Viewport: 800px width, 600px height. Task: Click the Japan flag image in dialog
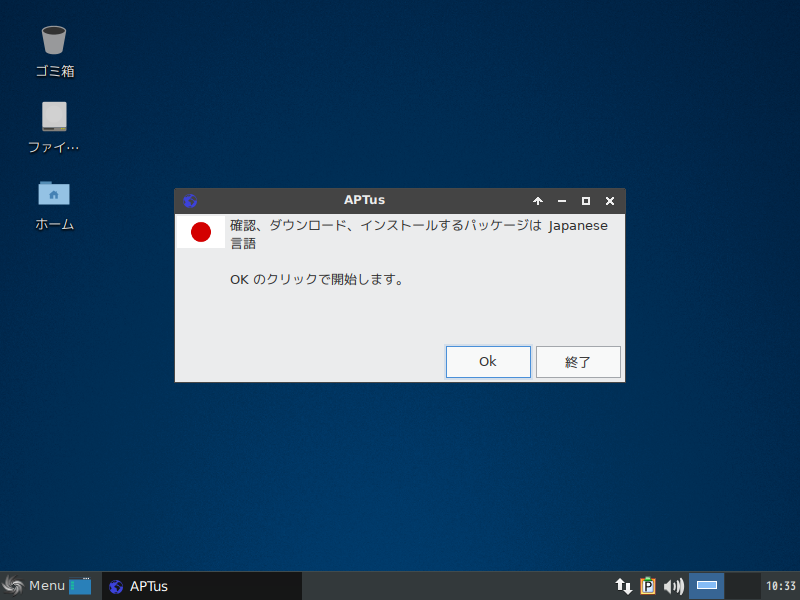(201, 232)
